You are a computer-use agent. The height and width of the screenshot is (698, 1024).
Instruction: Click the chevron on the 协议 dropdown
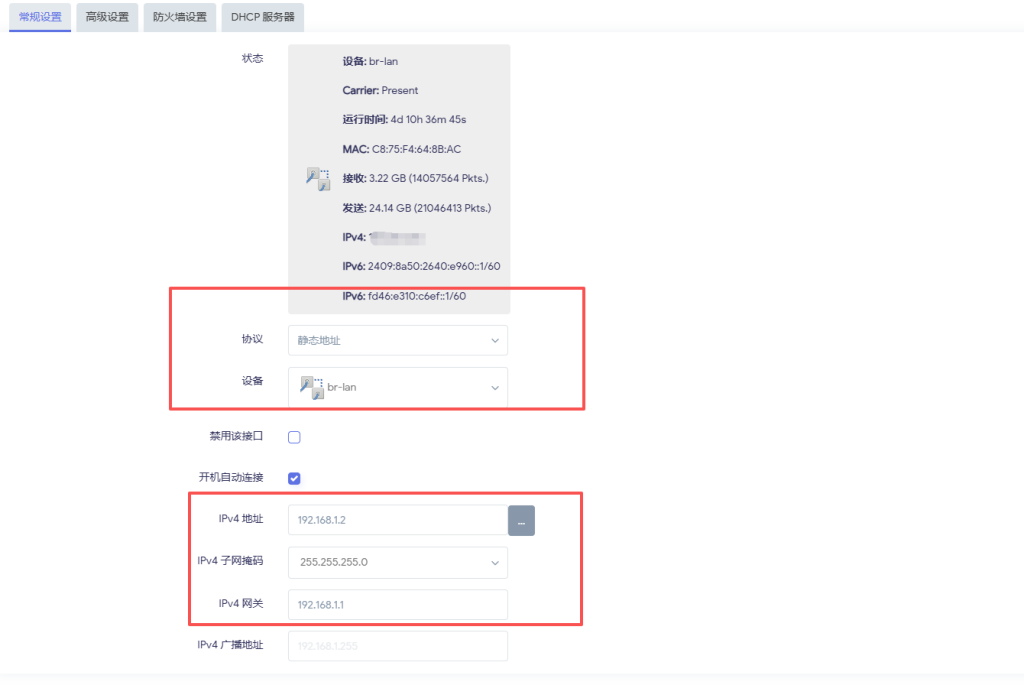[494, 340]
